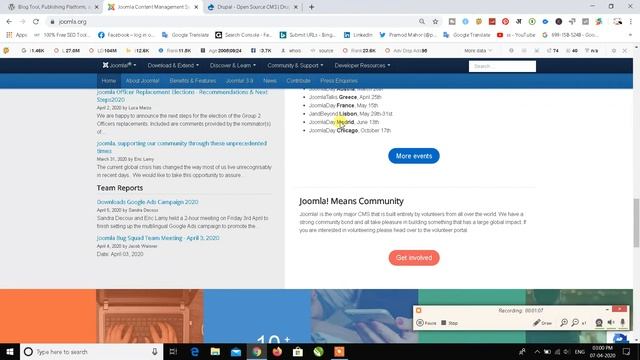Switch to the Drupal browser tab

point(252,7)
